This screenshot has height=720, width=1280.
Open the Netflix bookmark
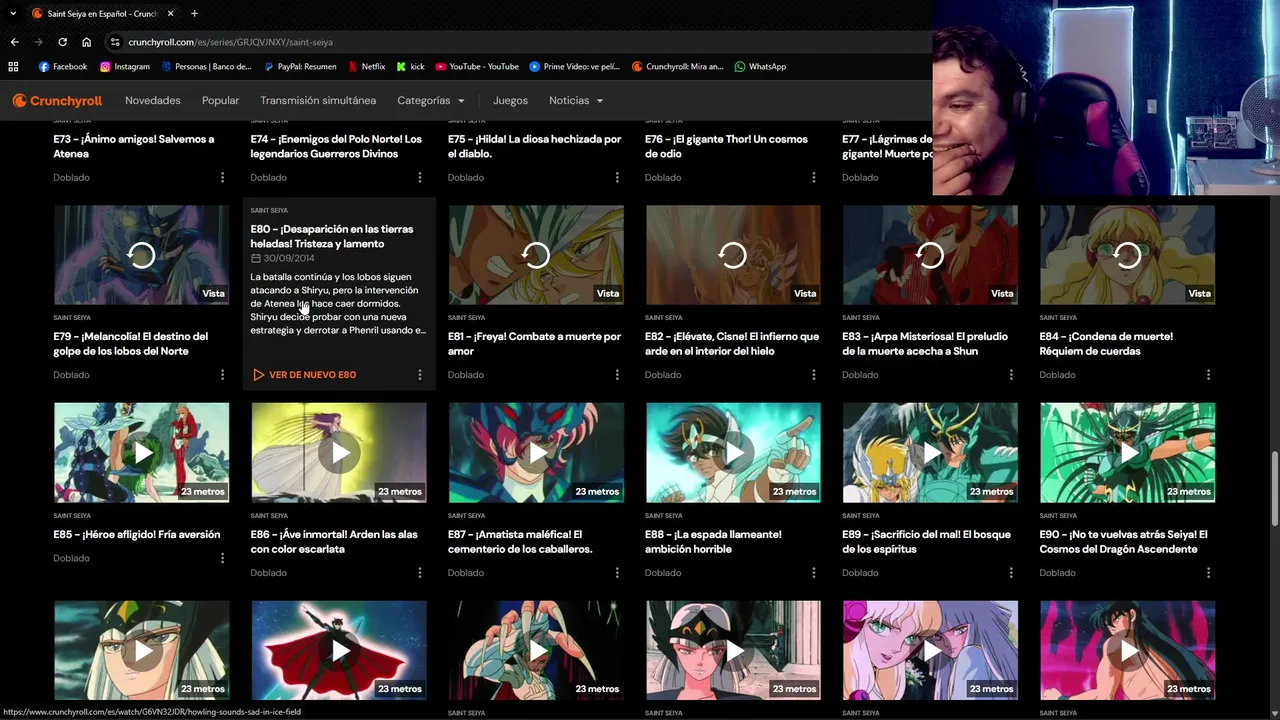pos(366,67)
